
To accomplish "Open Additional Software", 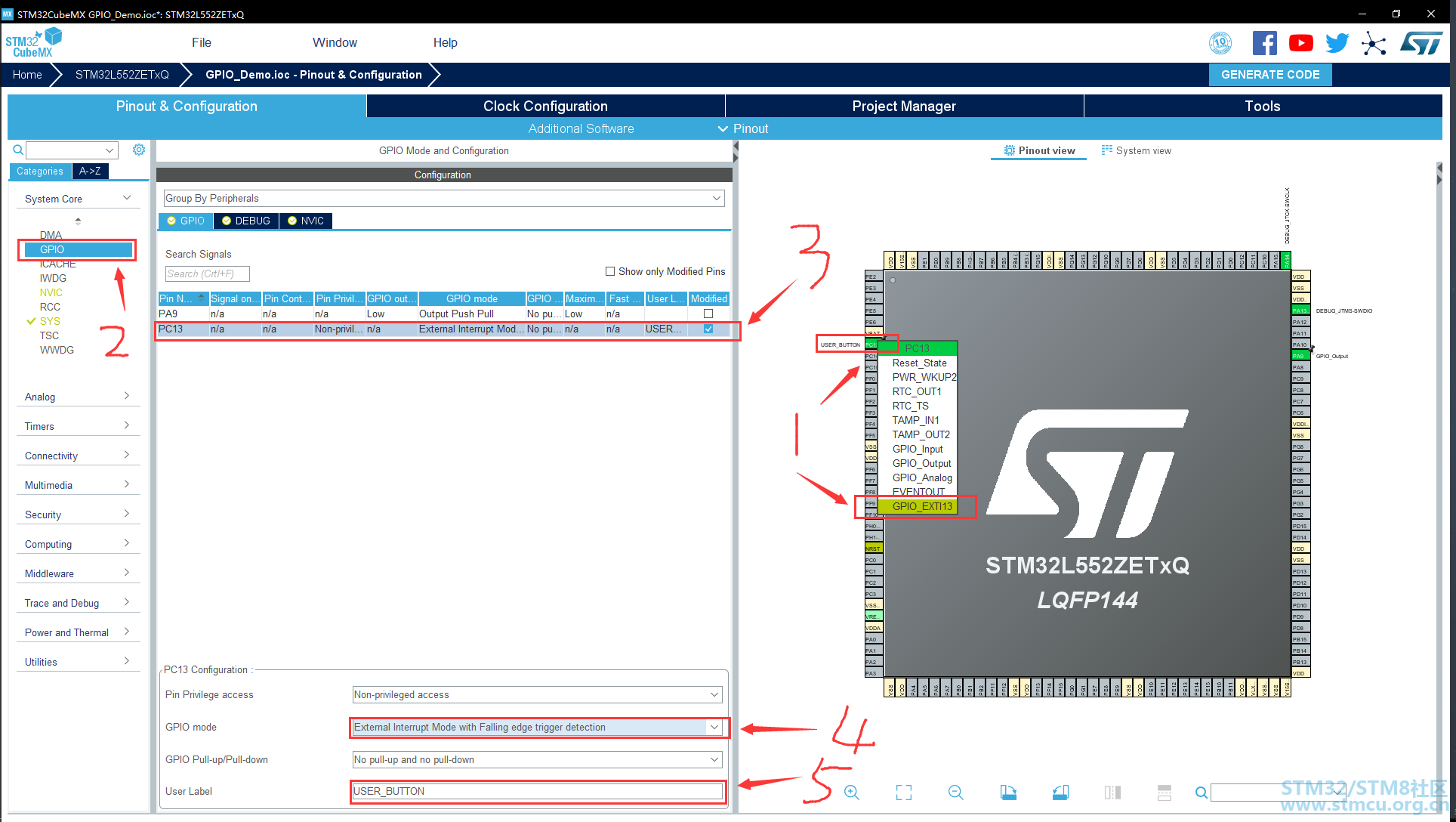I will point(581,128).
